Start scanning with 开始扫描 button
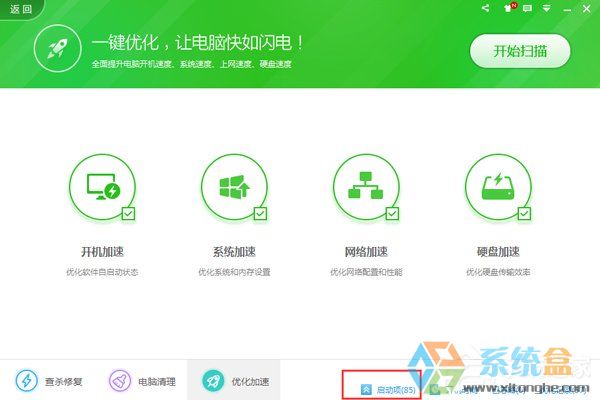Image resolution: width=600 pixels, height=400 pixels. click(x=520, y=51)
